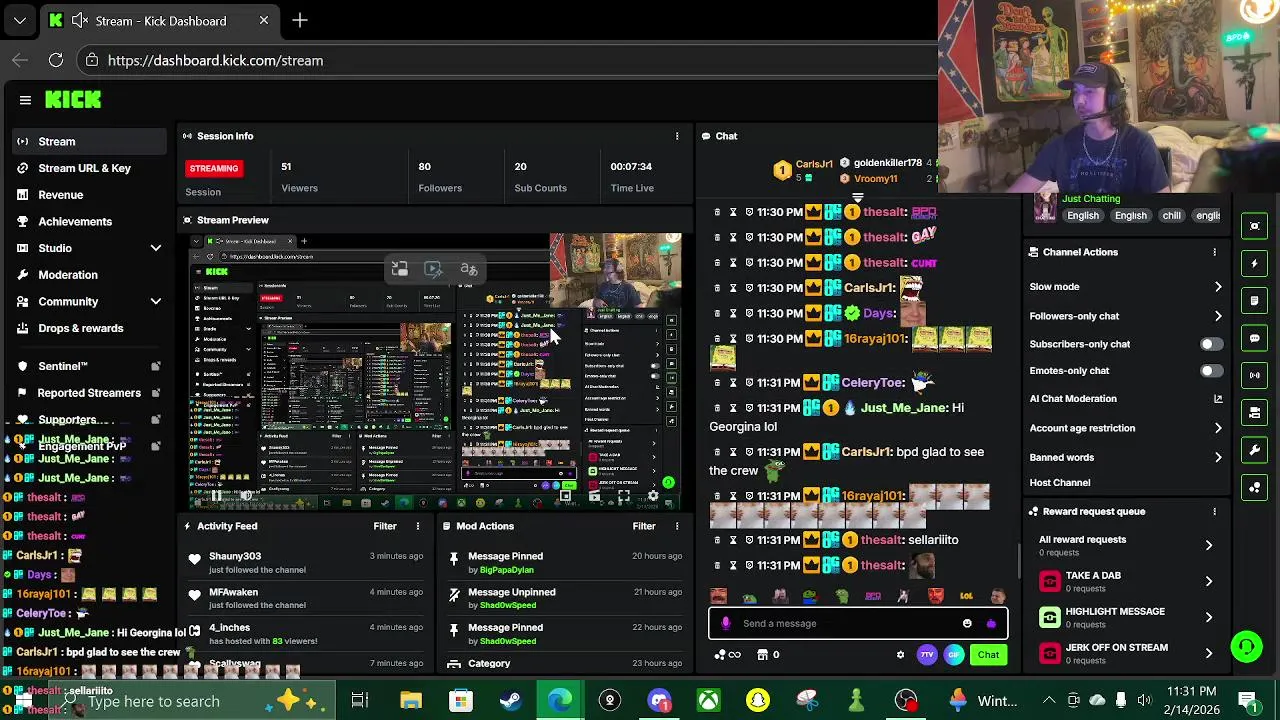1280x720 pixels.
Task: Open AI Chat Moderation external link icon
Action: click(1217, 398)
